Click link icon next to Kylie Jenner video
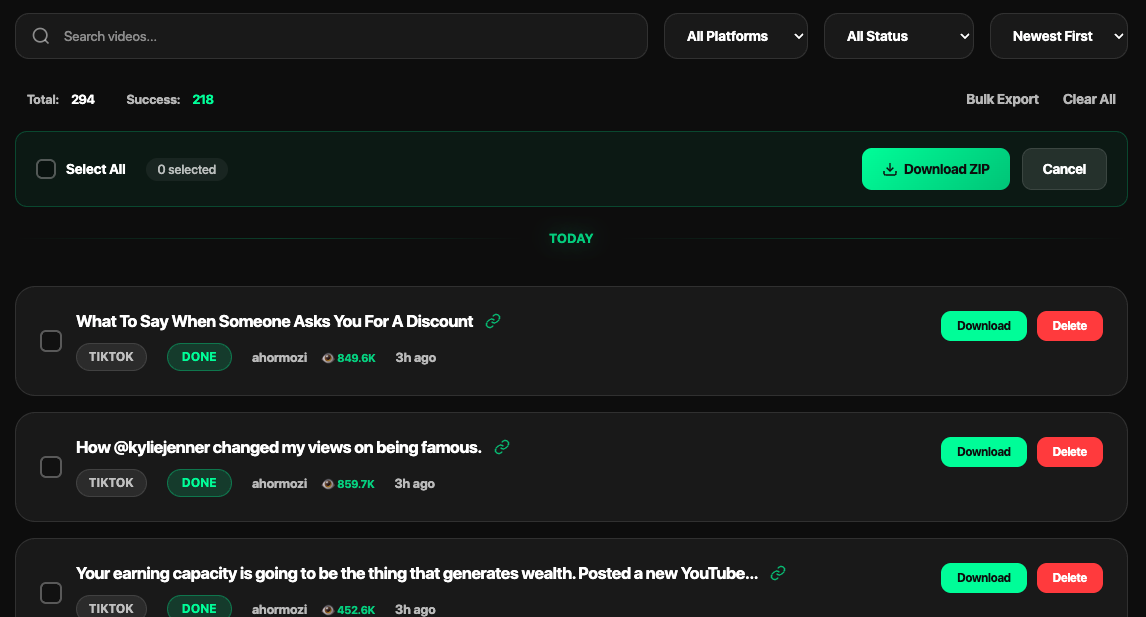1146x617 pixels. click(502, 446)
